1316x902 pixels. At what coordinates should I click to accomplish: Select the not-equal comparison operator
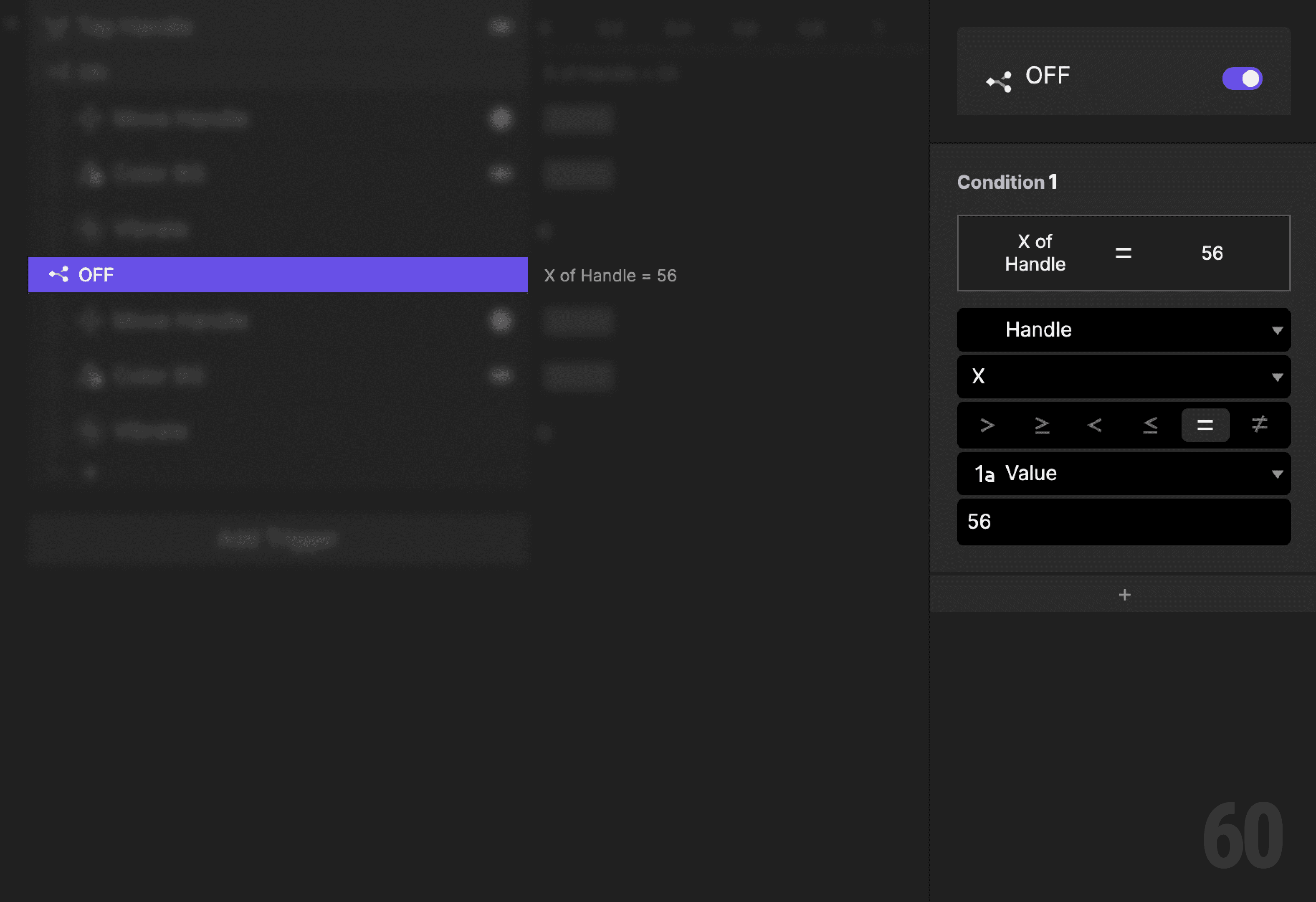pyautogui.click(x=1259, y=425)
